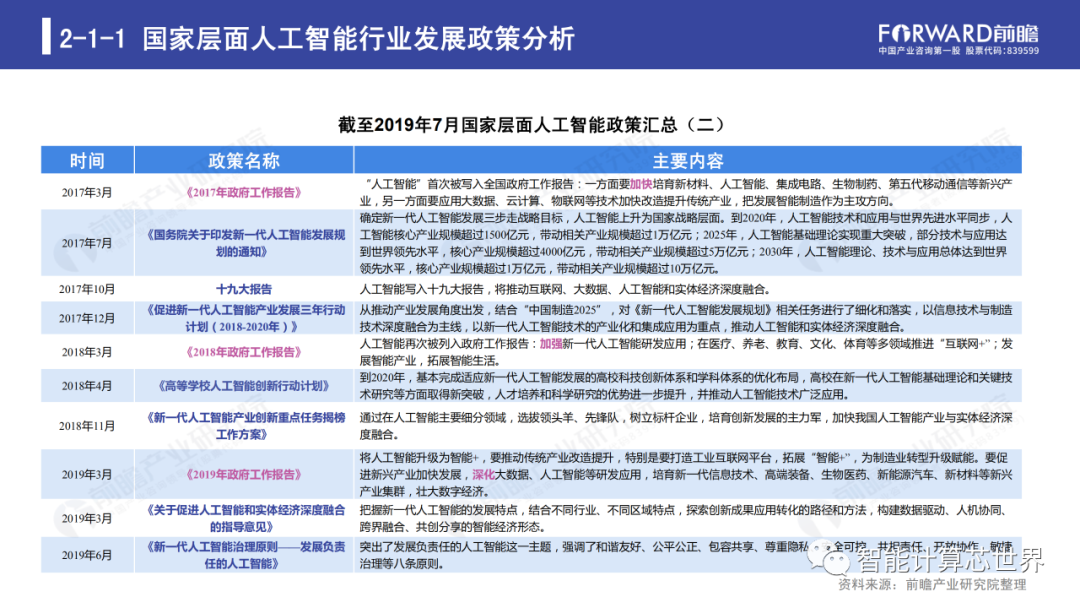Click policy name 《2019年政府工作报告》
This screenshot has width=1080, height=608.
coord(244,474)
